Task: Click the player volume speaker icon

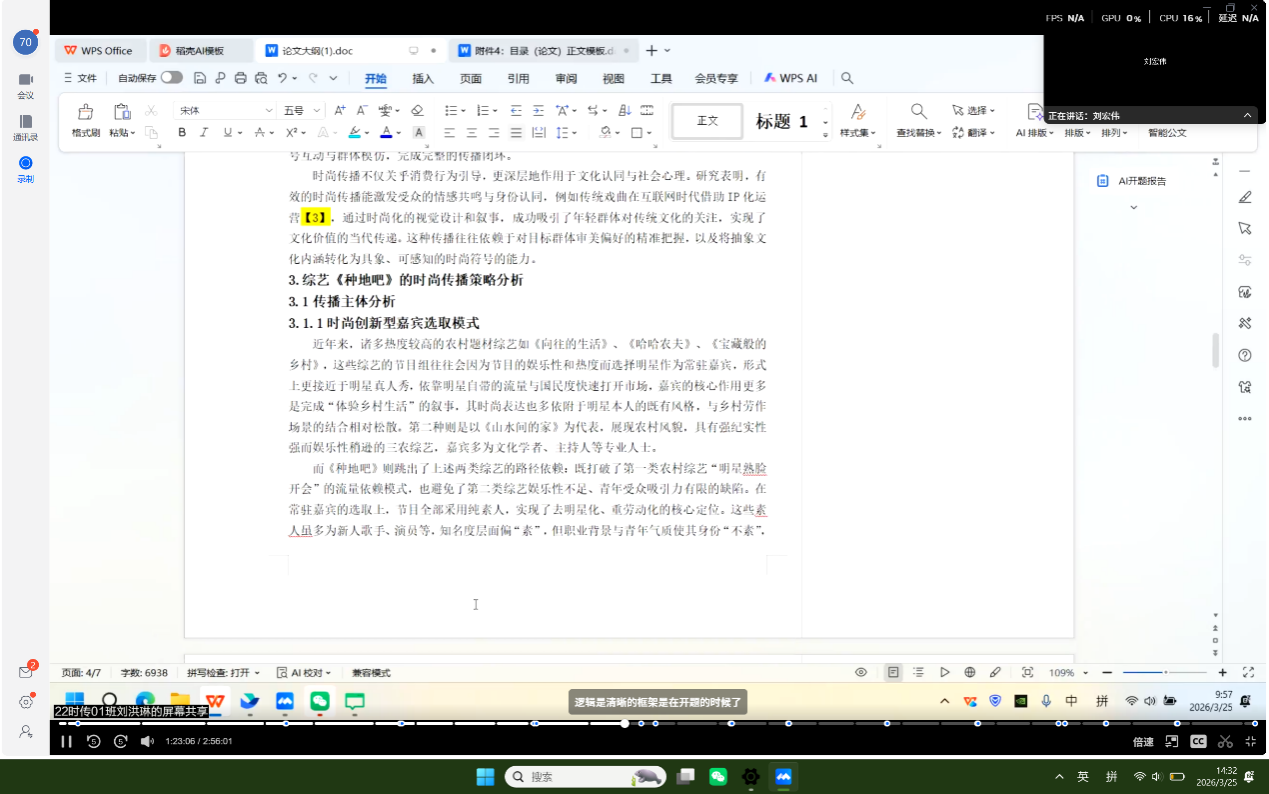Action: [147, 741]
